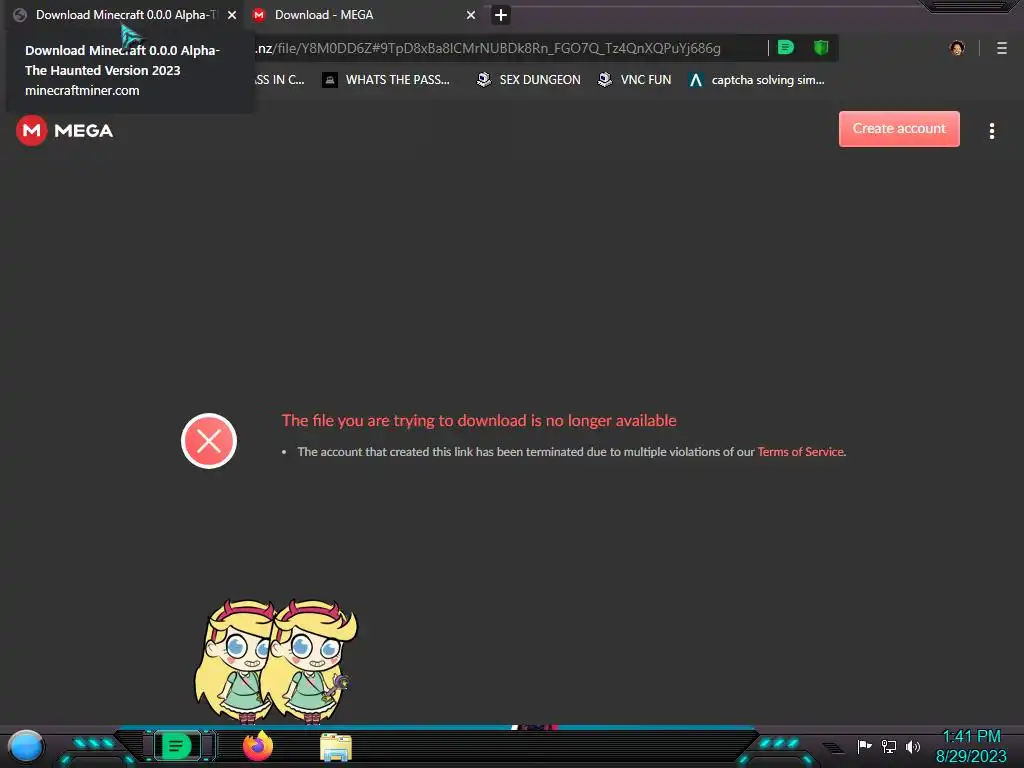The height and width of the screenshot is (768, 1024).
Task: Click the network tray icon
Action: (x=889, y=746)
